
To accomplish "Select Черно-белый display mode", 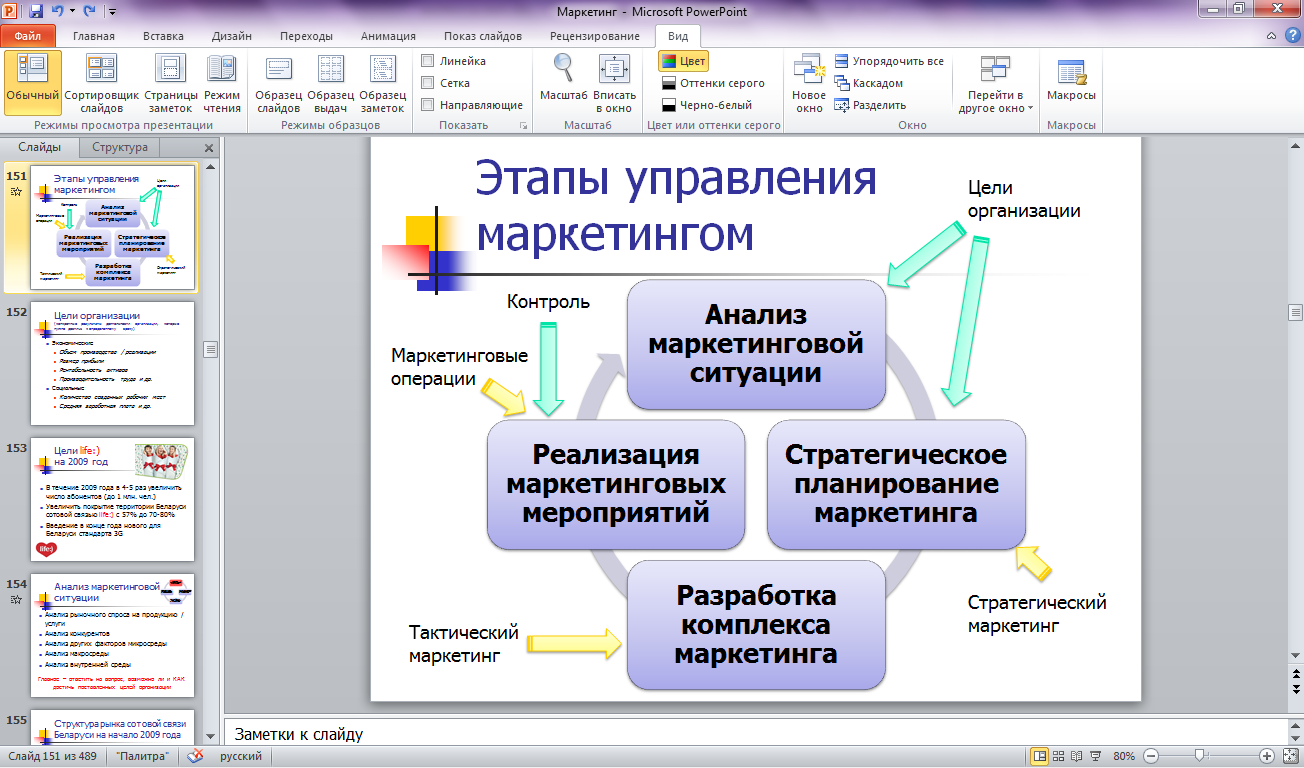I will pos(707,105).
